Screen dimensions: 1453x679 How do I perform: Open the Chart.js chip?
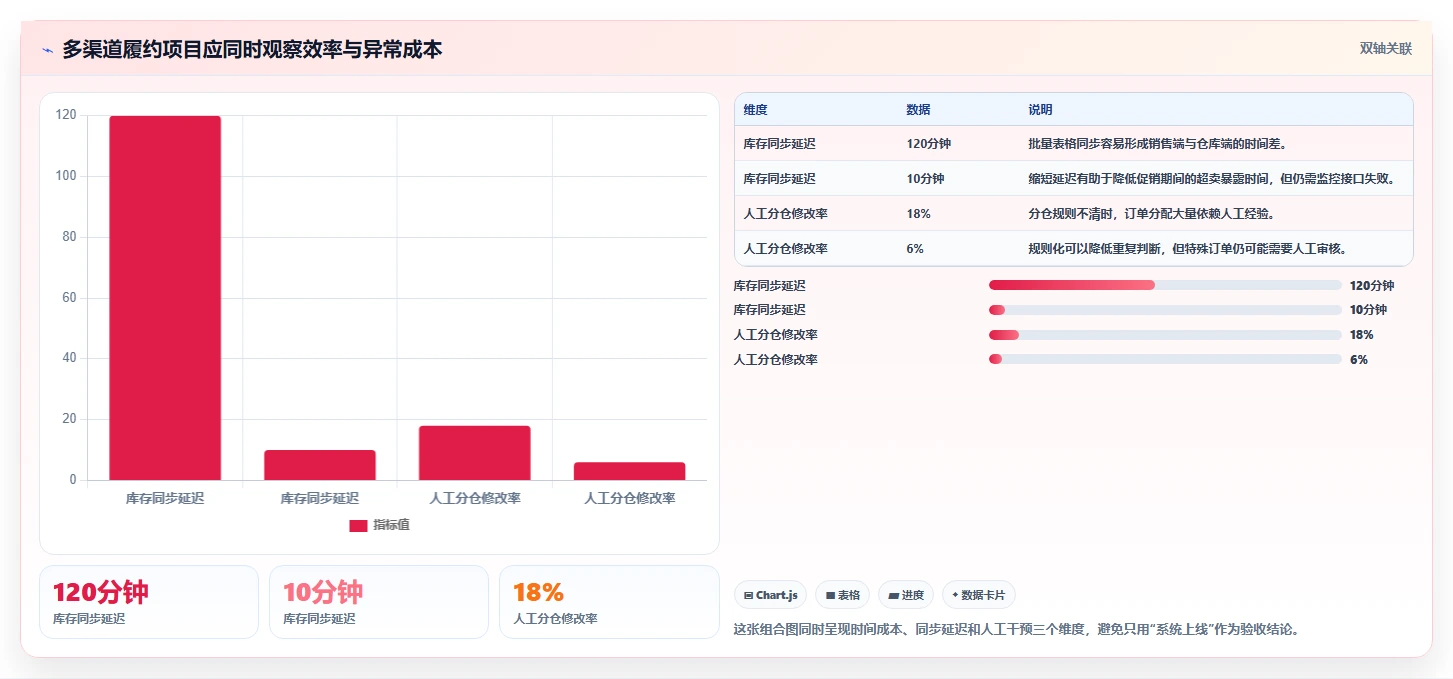[770, 595]
